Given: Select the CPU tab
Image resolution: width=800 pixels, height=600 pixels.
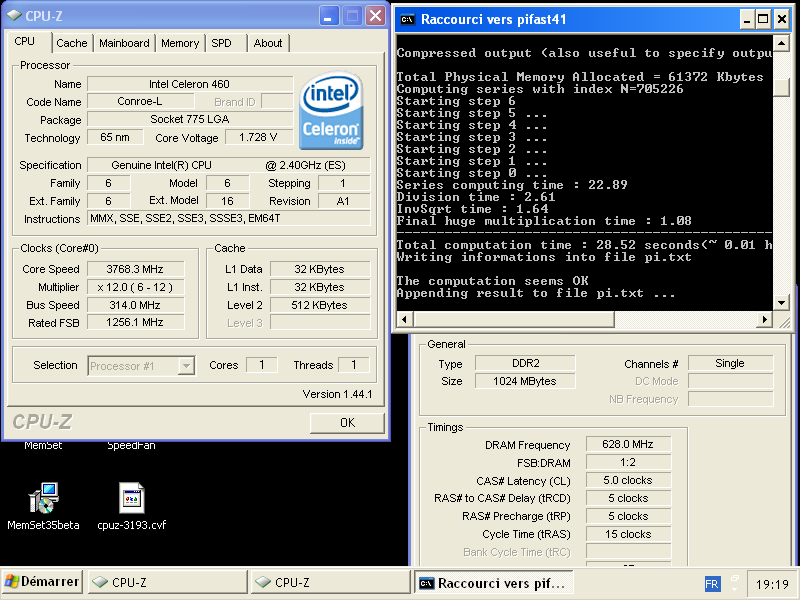Looking at the screenshot, I should point(24,41).
